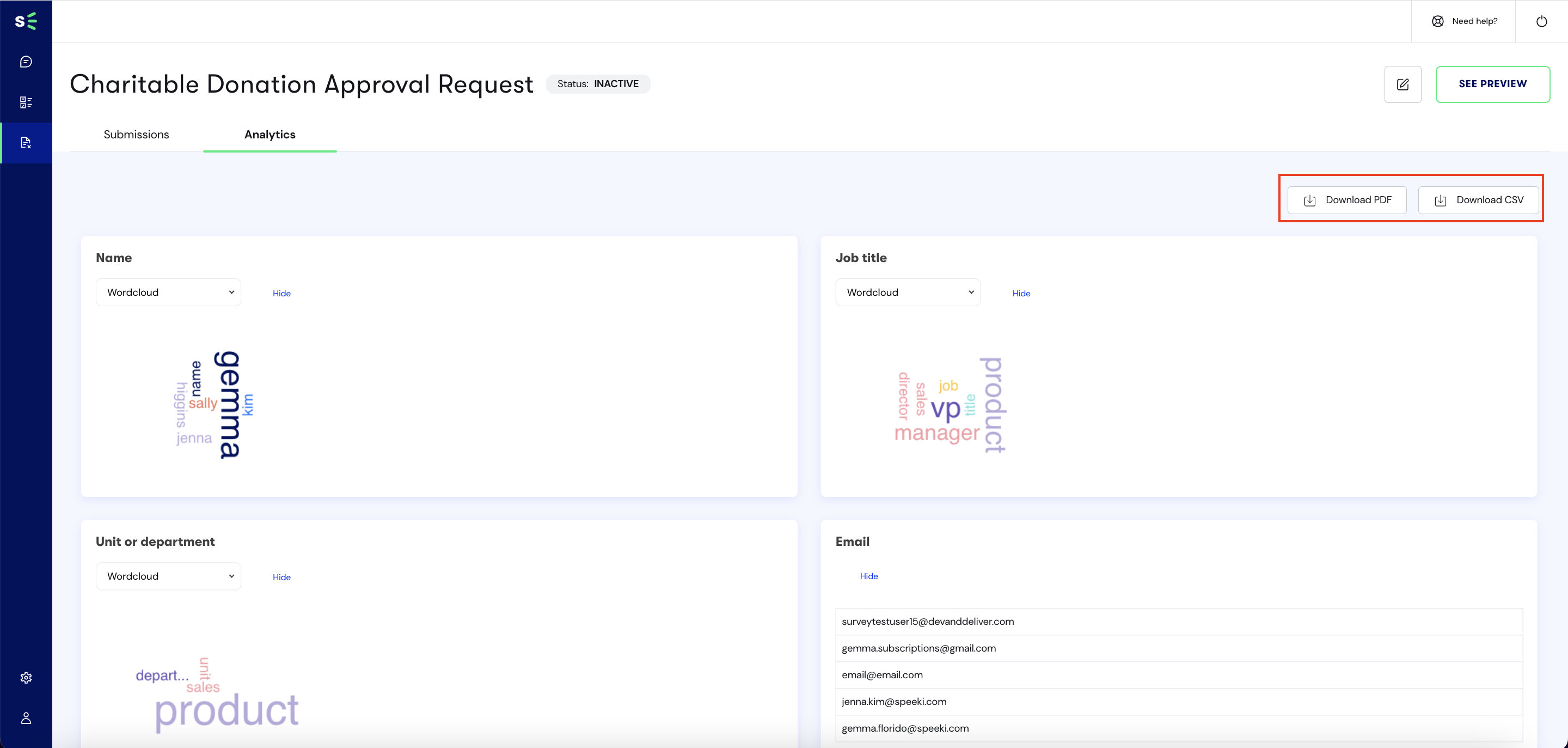
Task: Click the SEE PREVIEW button
Action: coord(1493,84)
